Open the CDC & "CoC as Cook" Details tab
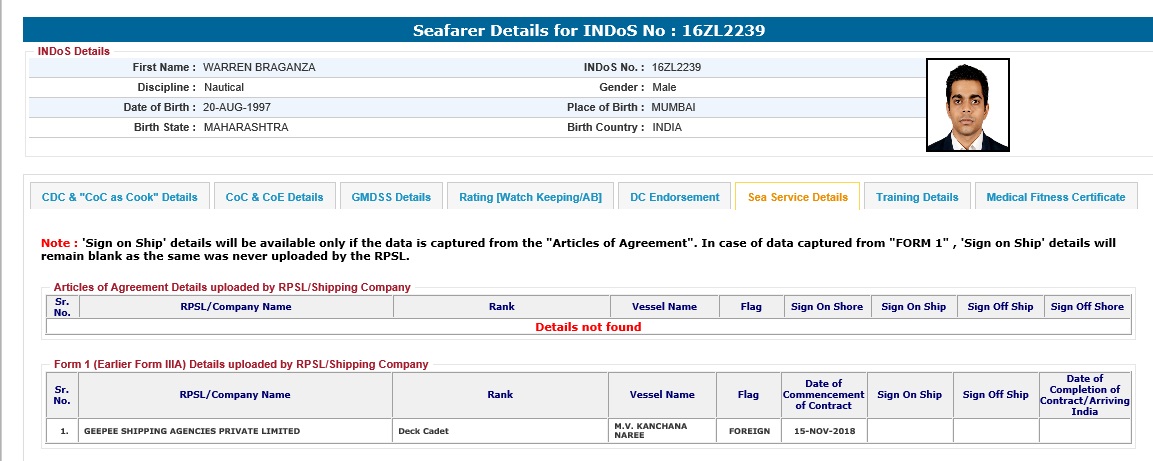 [120, 197]
